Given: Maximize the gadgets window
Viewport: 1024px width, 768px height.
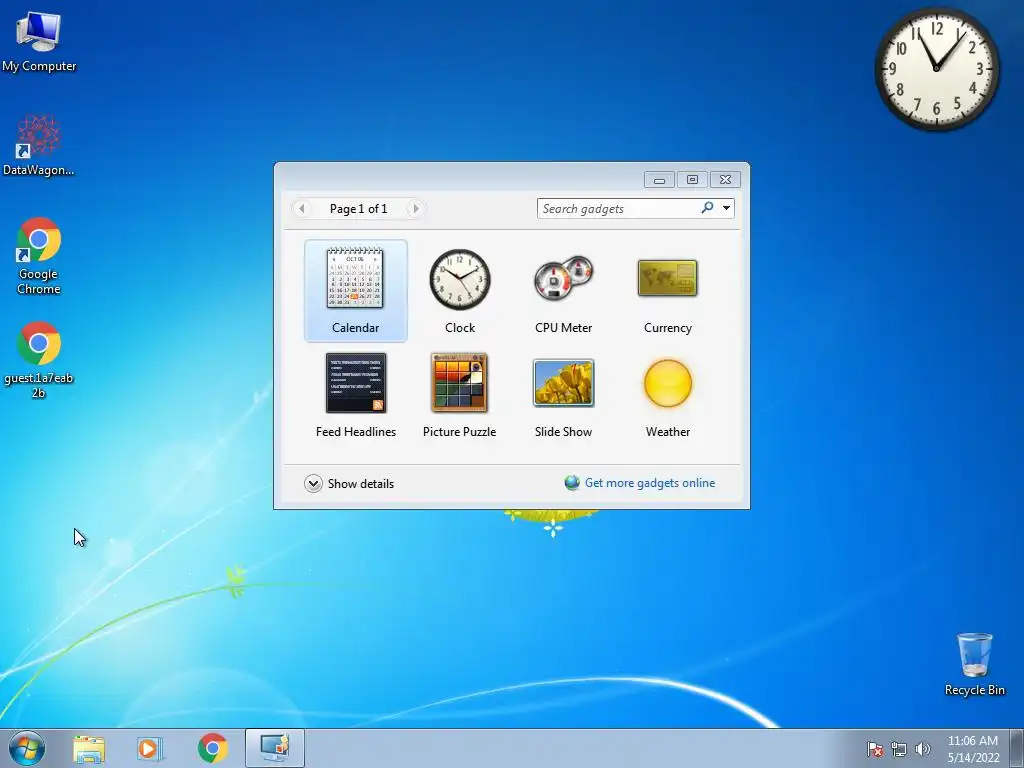Looking at the screenshot, I should pos(692,180).
